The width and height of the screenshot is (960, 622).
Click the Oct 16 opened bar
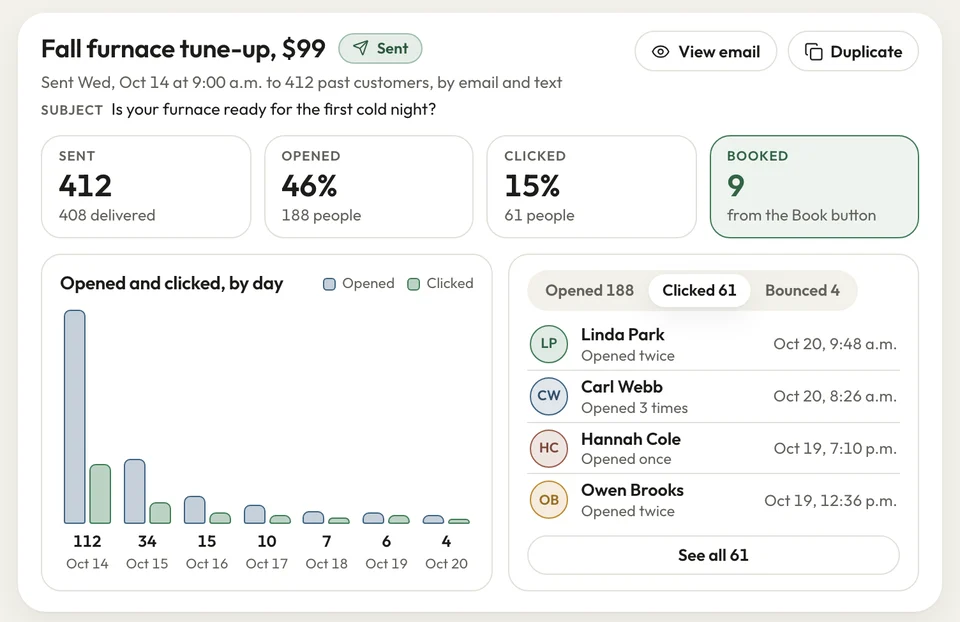click(195, 510)
